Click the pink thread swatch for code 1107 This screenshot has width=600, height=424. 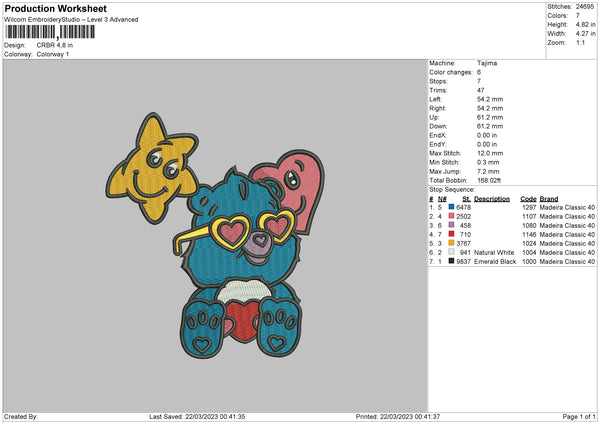tap(452, 216)
